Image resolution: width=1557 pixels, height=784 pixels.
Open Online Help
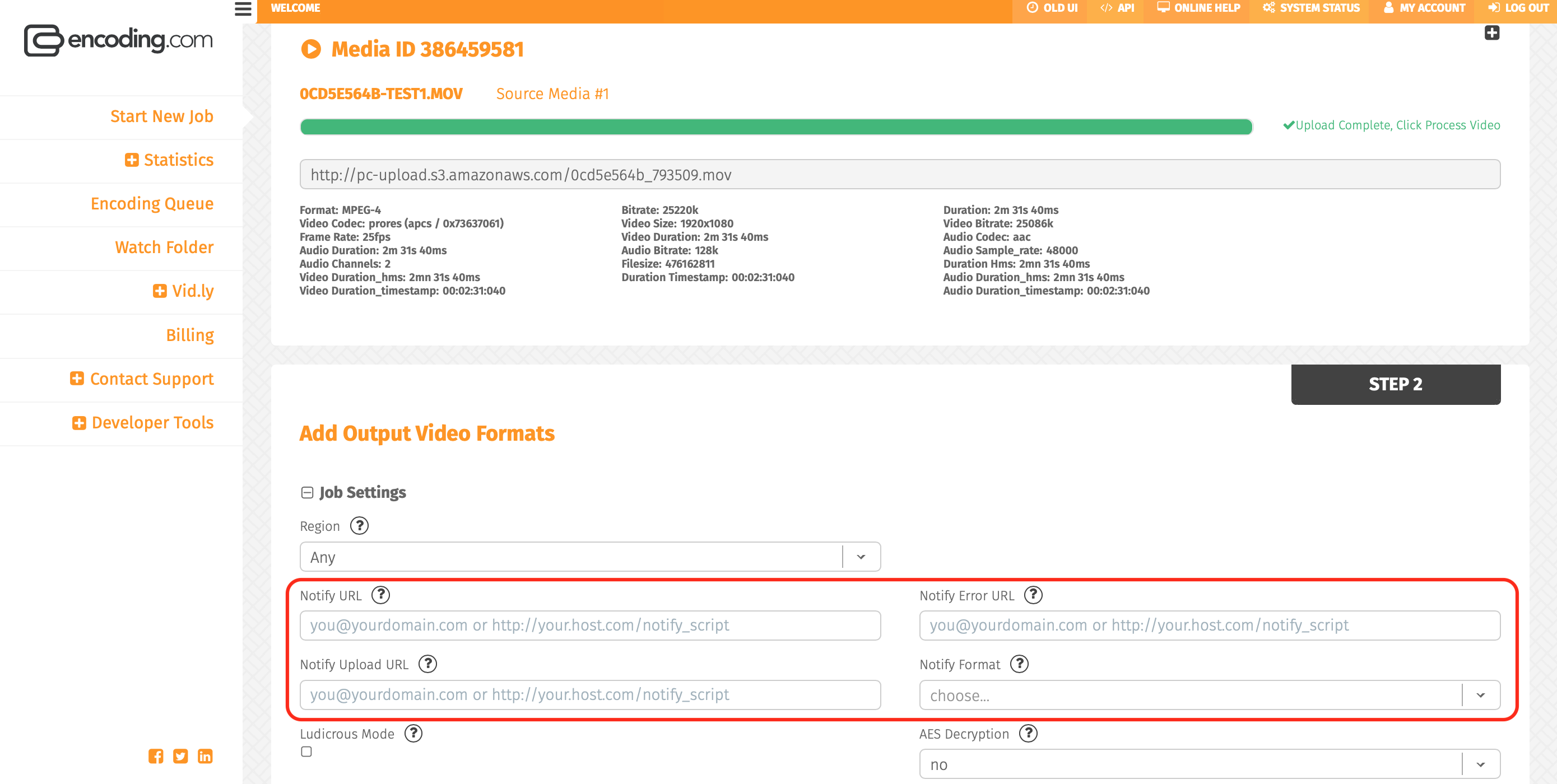point(1198,8)
